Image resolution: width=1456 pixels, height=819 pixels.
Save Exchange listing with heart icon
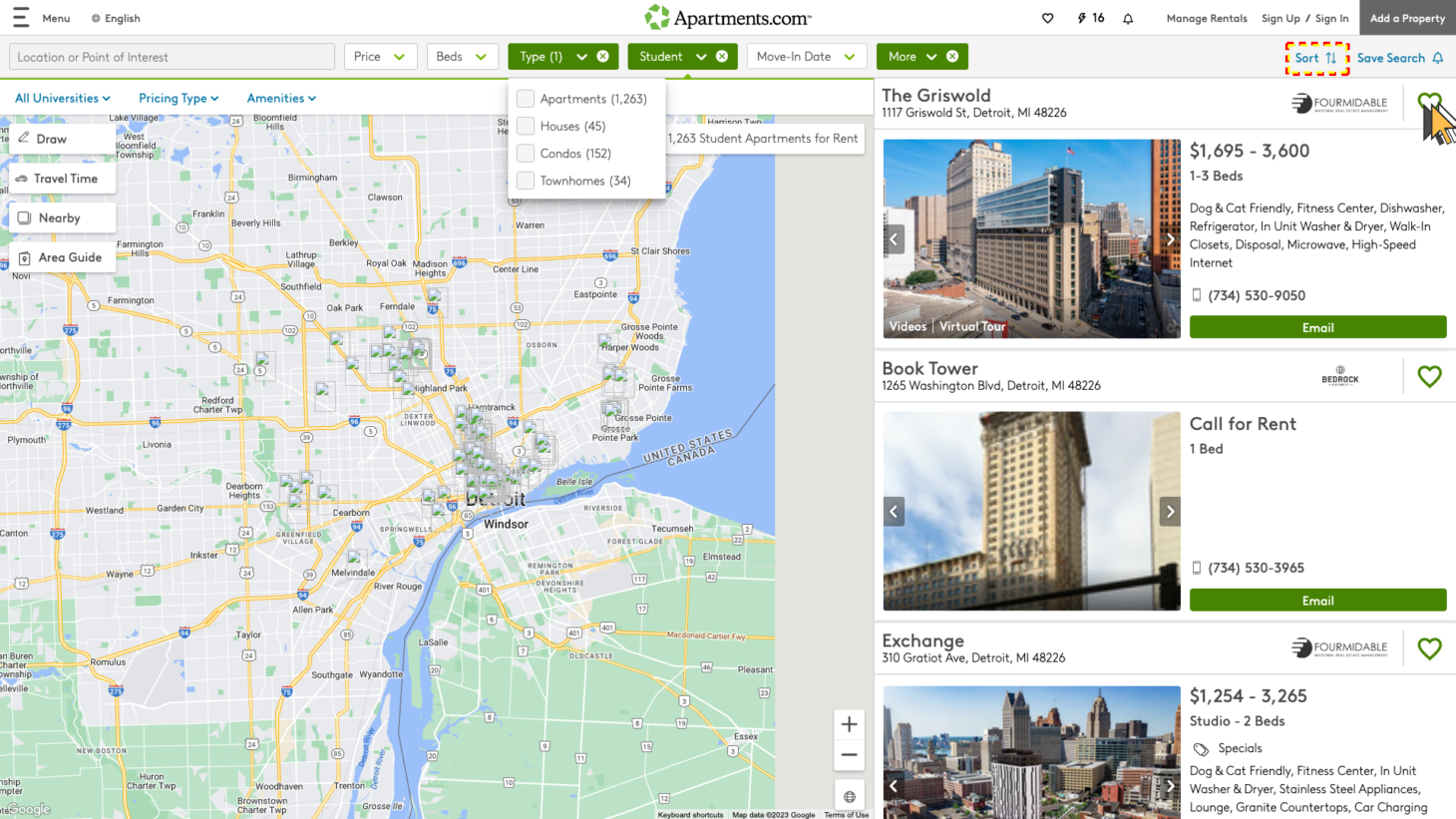pos(1429,648)
